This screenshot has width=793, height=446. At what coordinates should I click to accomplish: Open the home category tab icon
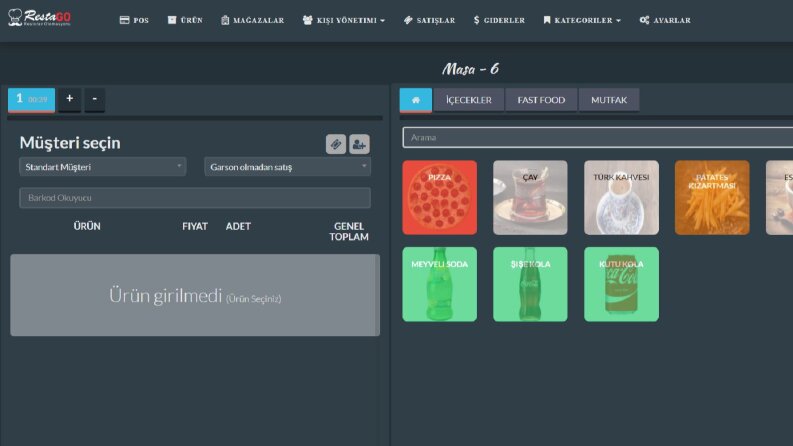(x=416, y=100)
